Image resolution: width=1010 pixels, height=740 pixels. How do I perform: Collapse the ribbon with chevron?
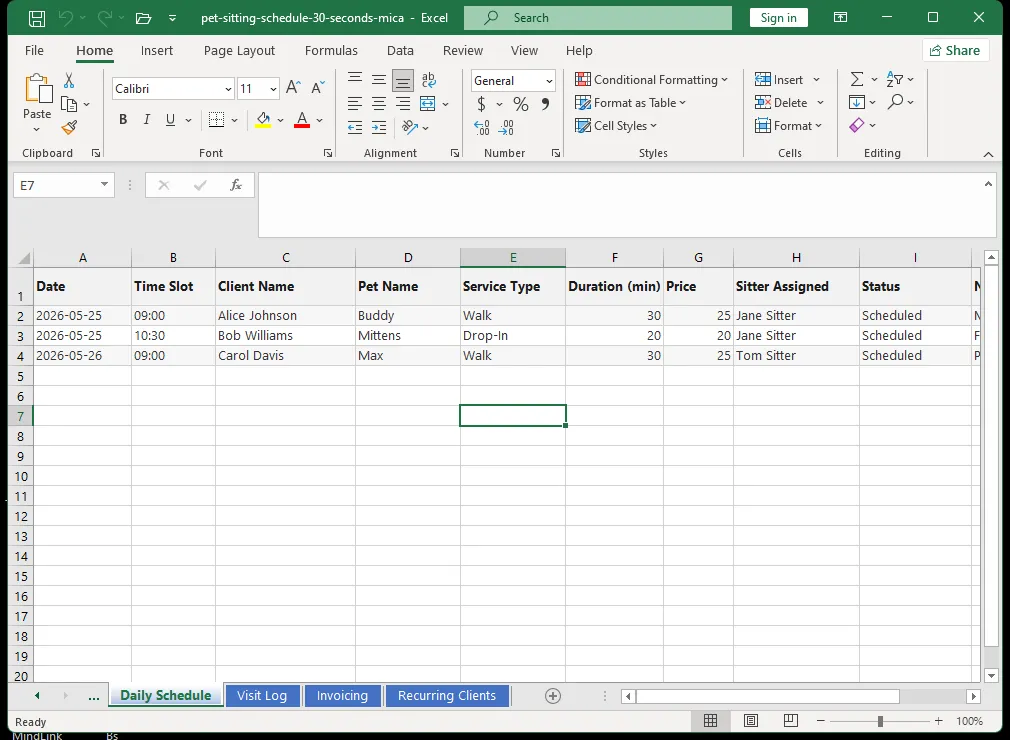click(988, 154)
